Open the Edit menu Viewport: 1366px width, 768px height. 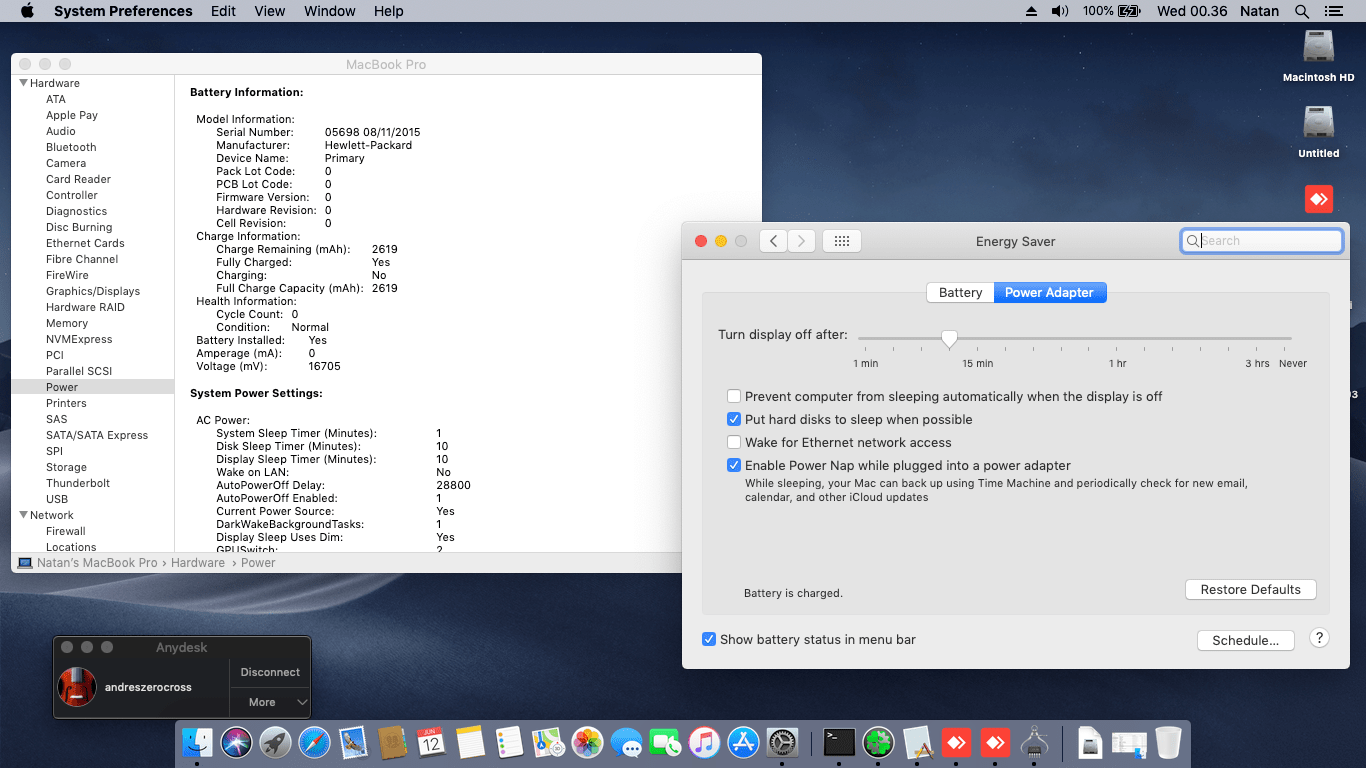(223, 11)
